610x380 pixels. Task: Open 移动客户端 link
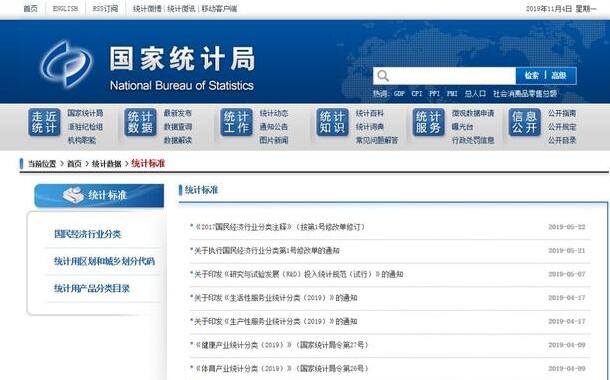click(219, 8)
